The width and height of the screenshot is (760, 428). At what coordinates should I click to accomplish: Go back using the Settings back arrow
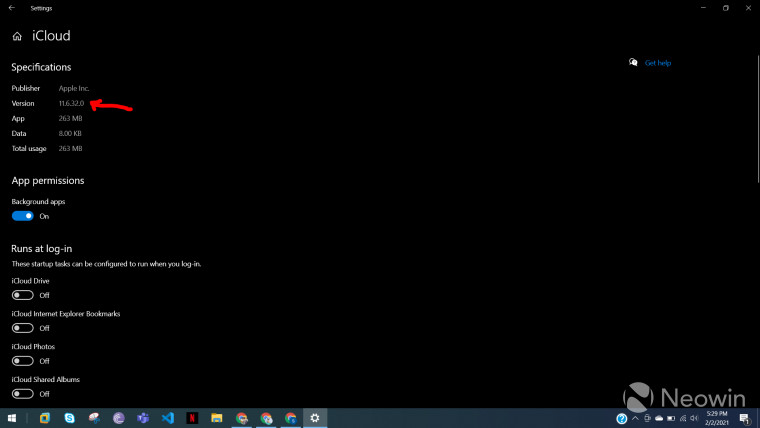click(x=12, y=8)
